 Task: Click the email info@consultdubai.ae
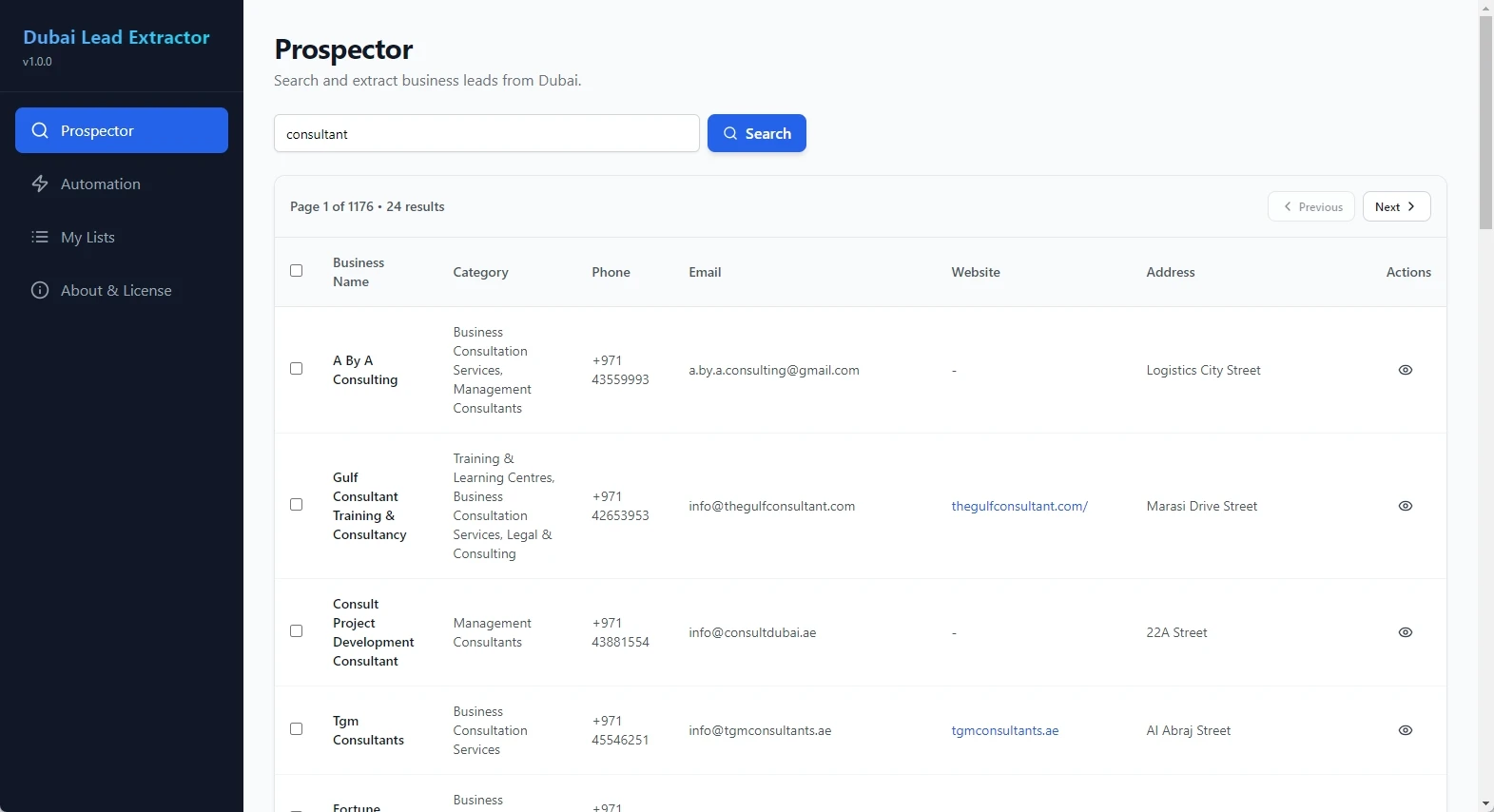pos(752,632)
